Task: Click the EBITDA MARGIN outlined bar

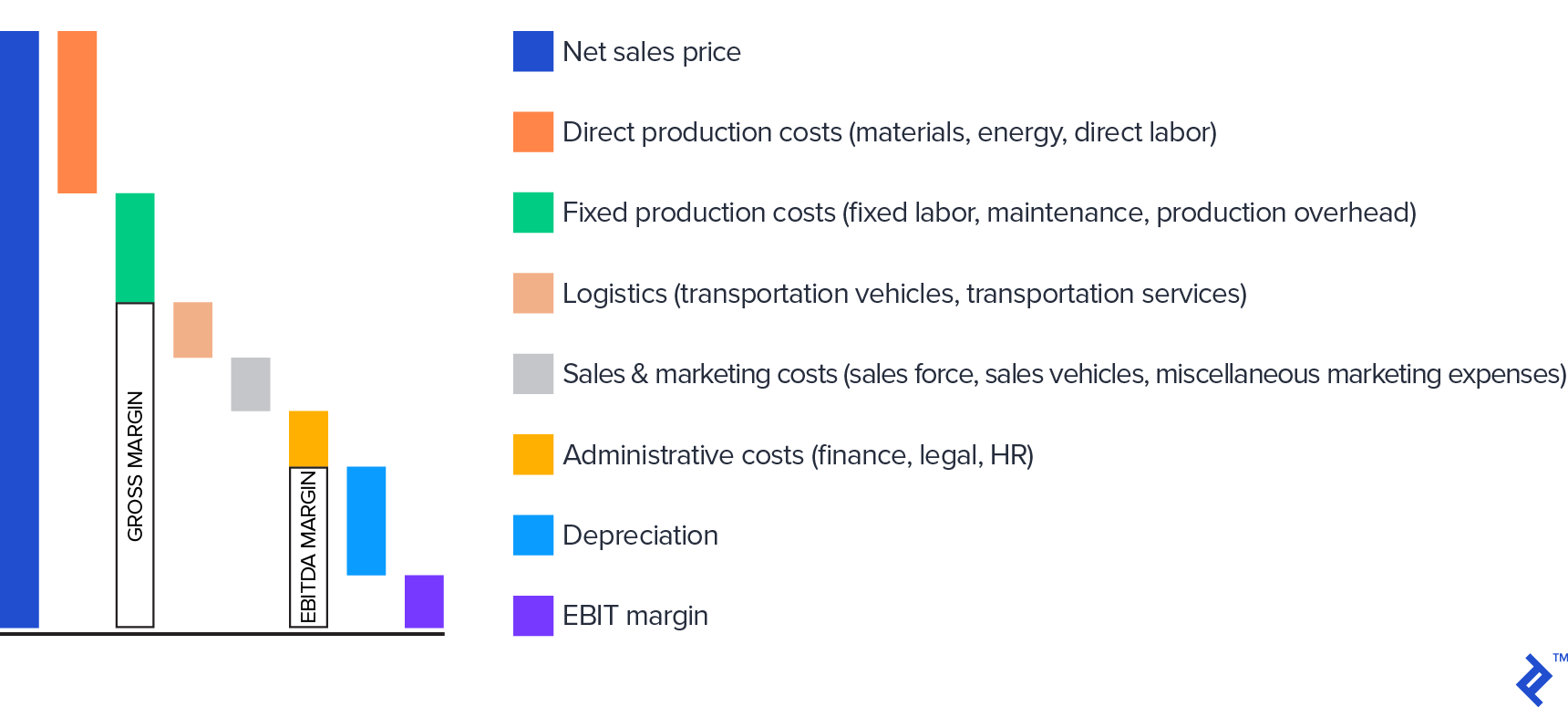Action: tap(308, 546)
